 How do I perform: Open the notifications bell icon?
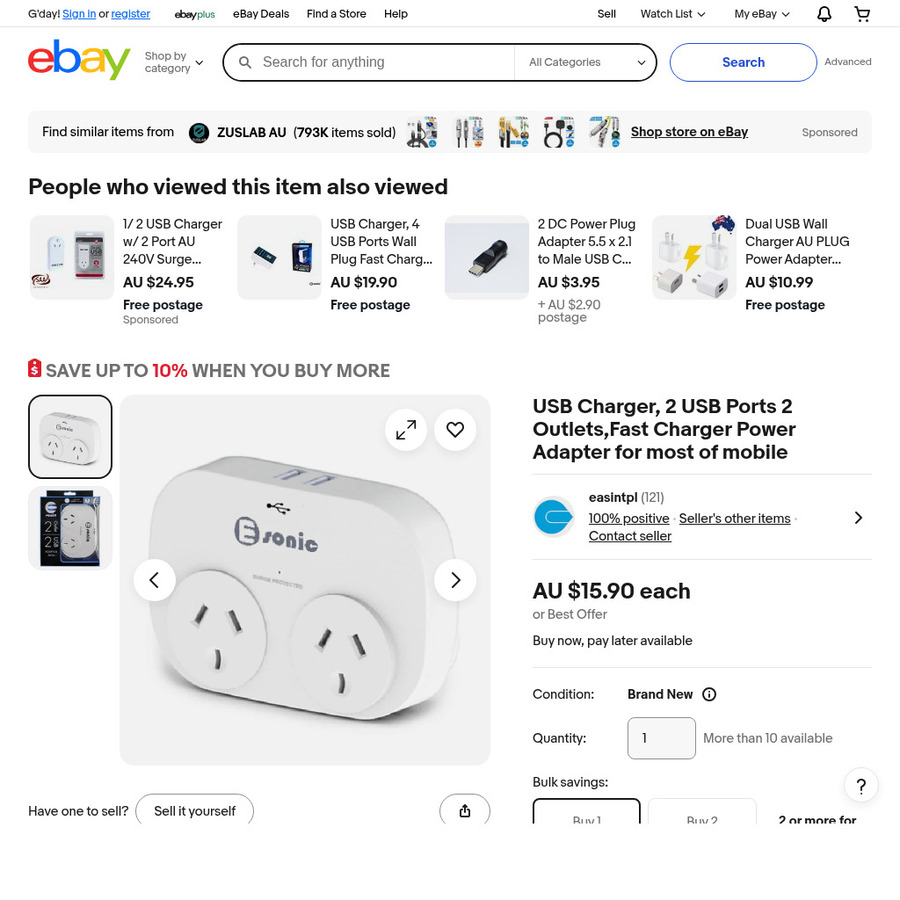click(x=824, y=14)
